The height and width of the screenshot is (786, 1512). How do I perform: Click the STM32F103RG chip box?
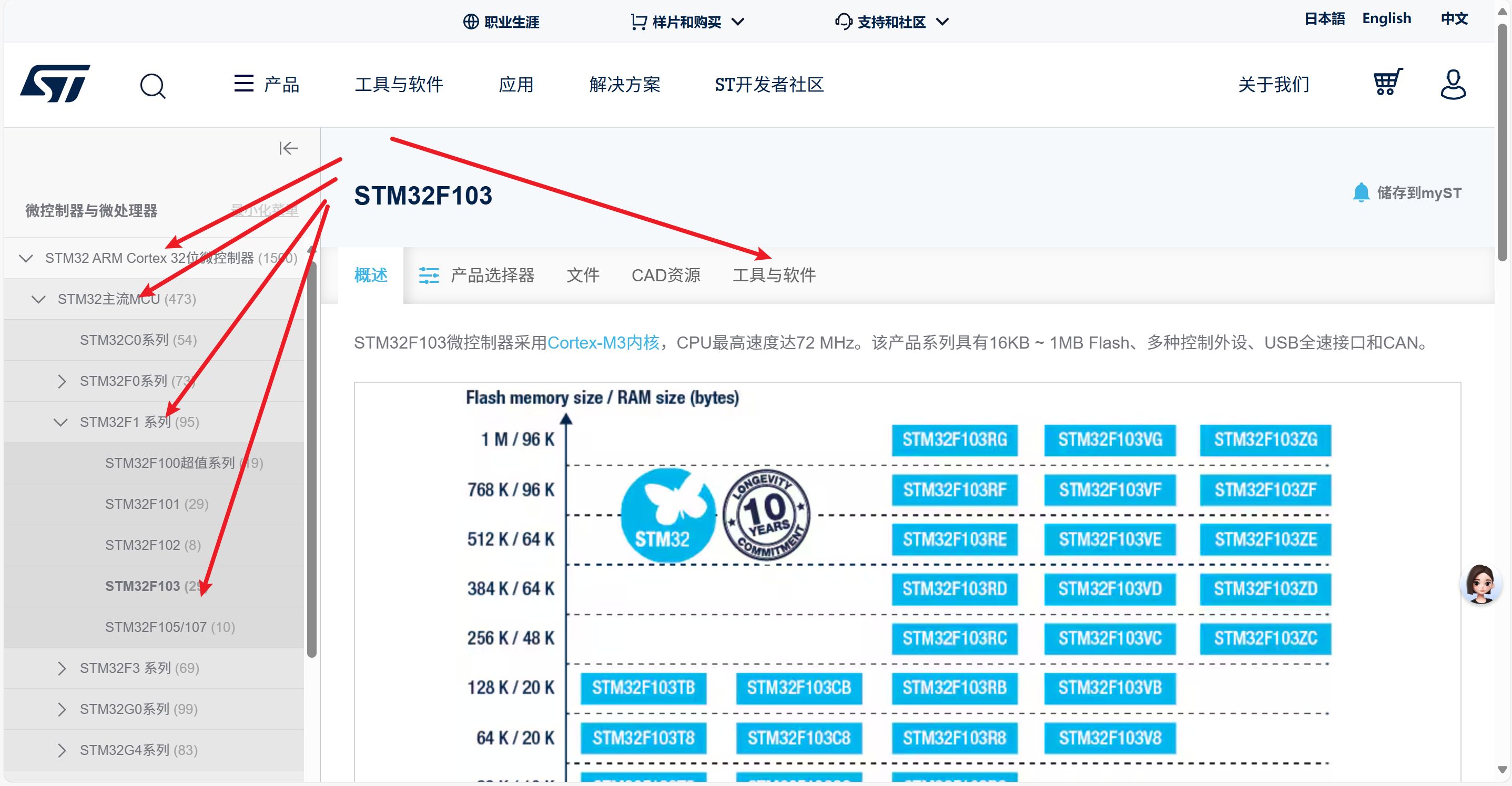point(955,440)
